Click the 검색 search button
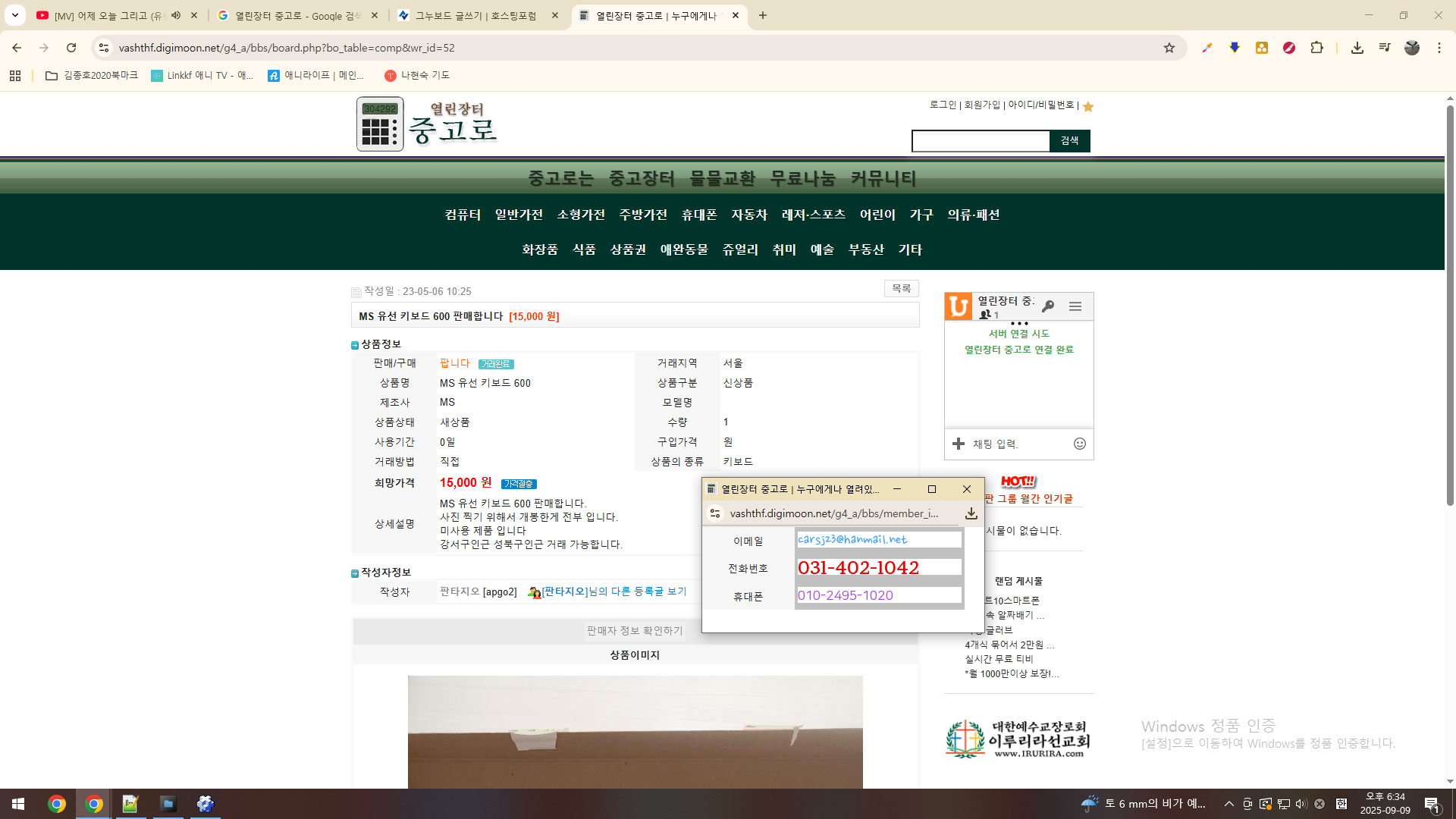This screenshot has height=819, width=1456. tap(1069, 141)
